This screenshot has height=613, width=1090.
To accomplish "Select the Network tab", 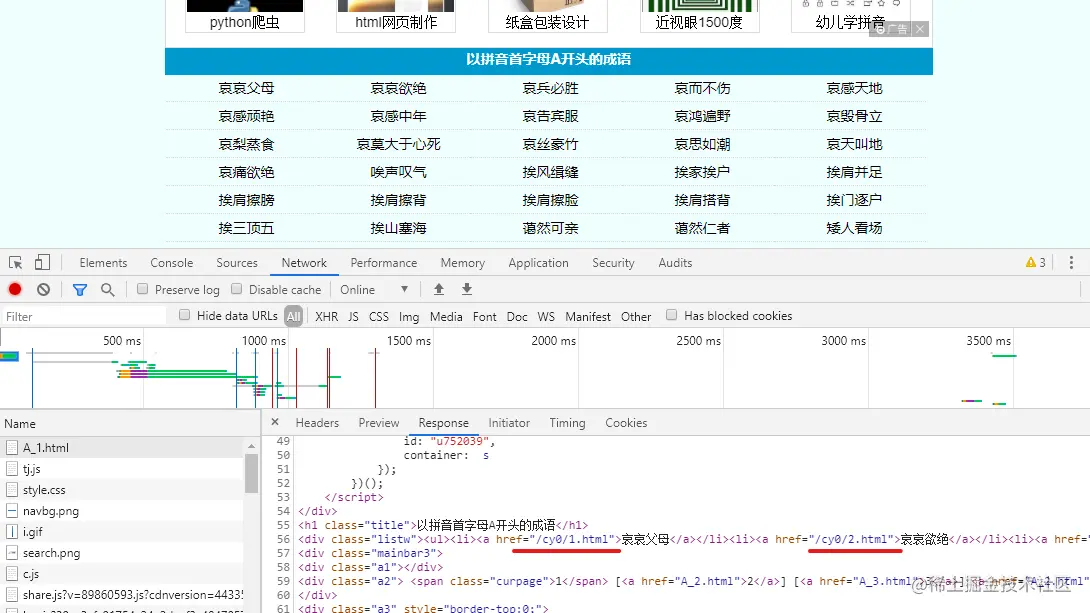I will (x=304, y=263).
